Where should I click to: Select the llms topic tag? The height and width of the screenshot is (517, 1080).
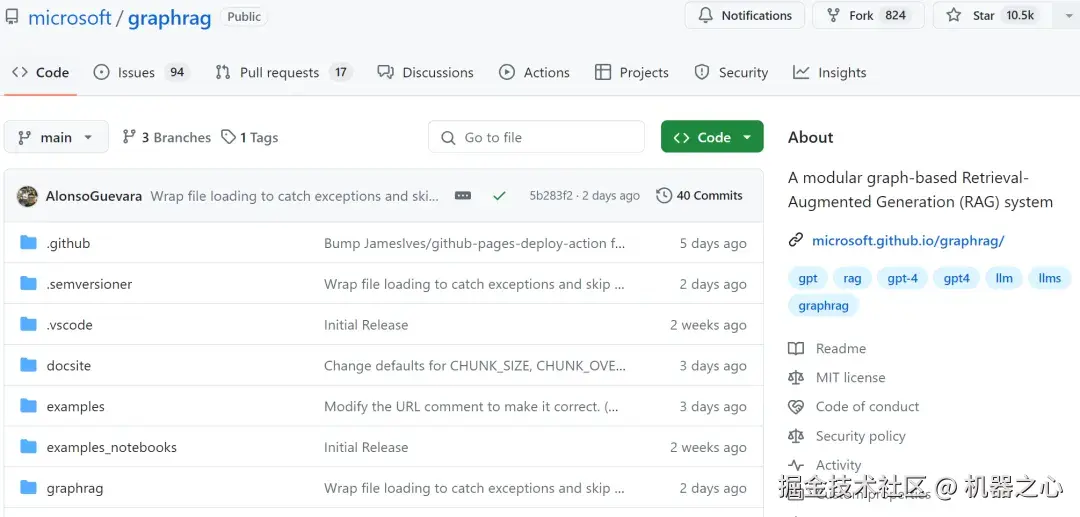[1049, 278]
